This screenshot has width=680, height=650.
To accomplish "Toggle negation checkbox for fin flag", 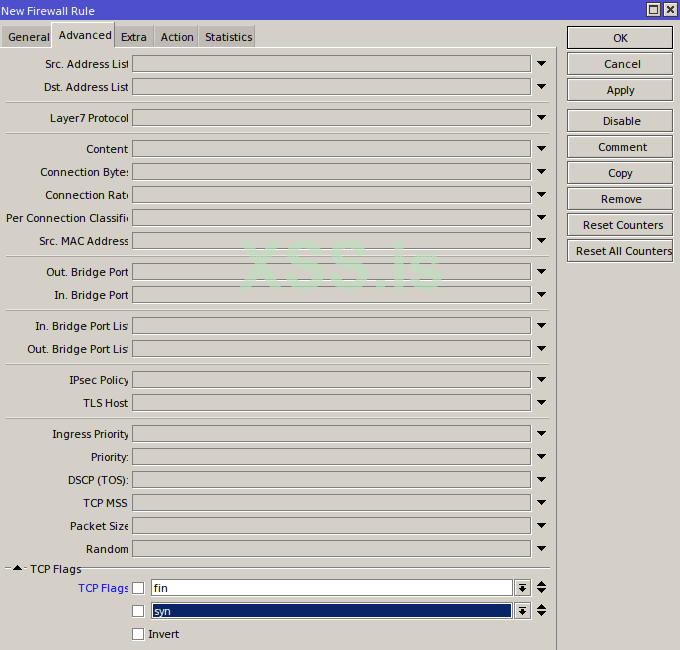I will (138, 588).
